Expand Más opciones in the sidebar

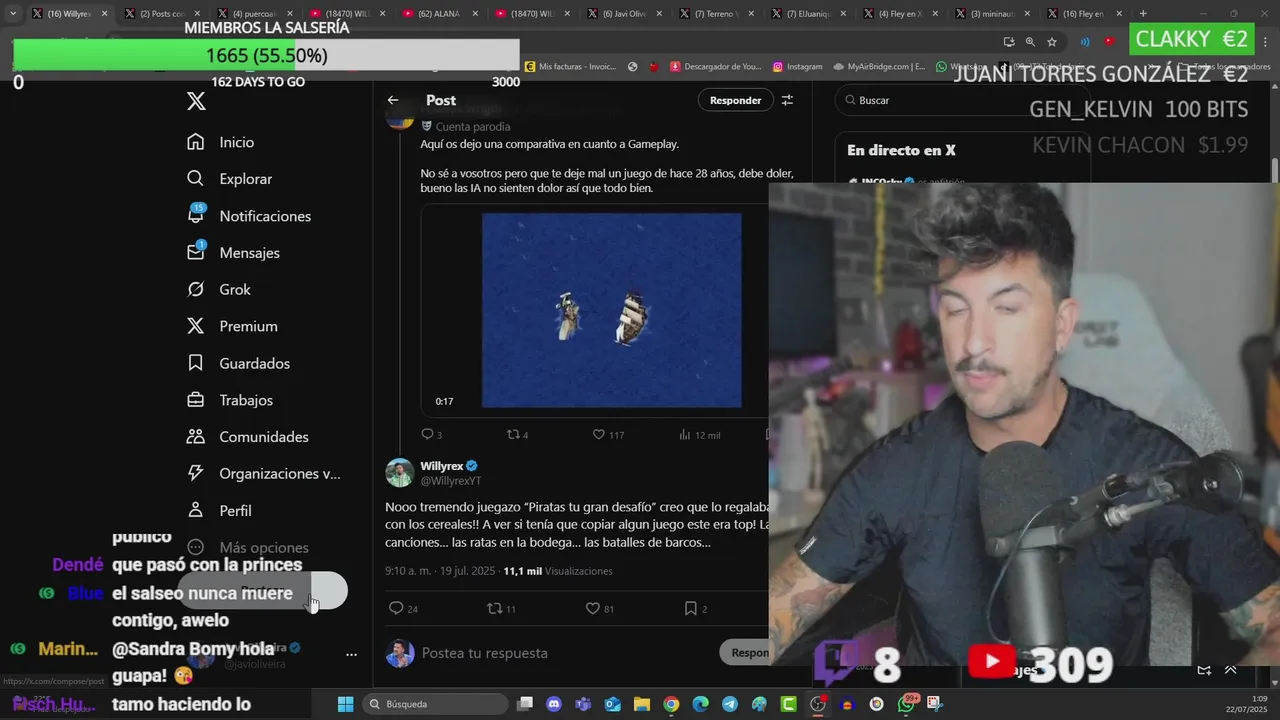247,547
